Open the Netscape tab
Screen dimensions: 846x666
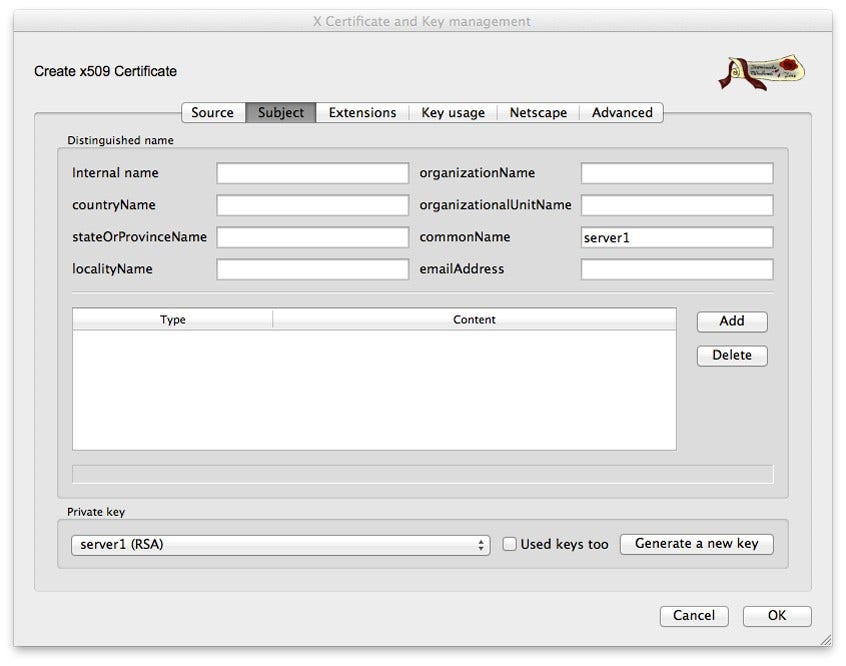coord(538,112)
